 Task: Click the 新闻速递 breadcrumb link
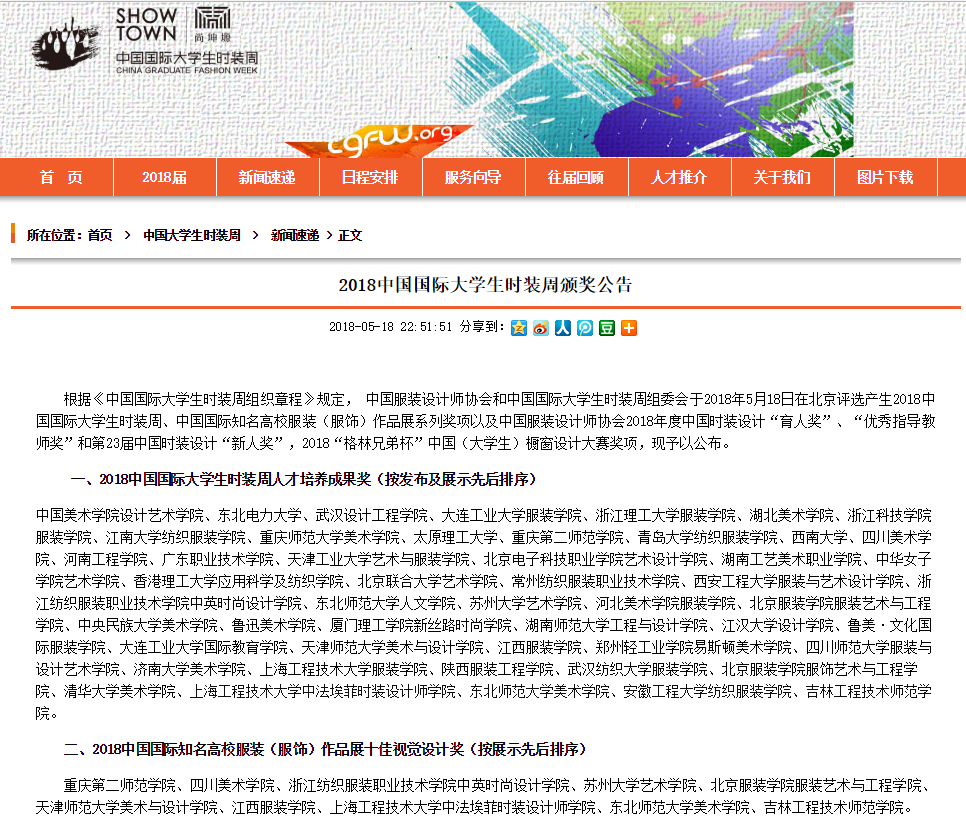pyautogui.click(x=295, y=236)
